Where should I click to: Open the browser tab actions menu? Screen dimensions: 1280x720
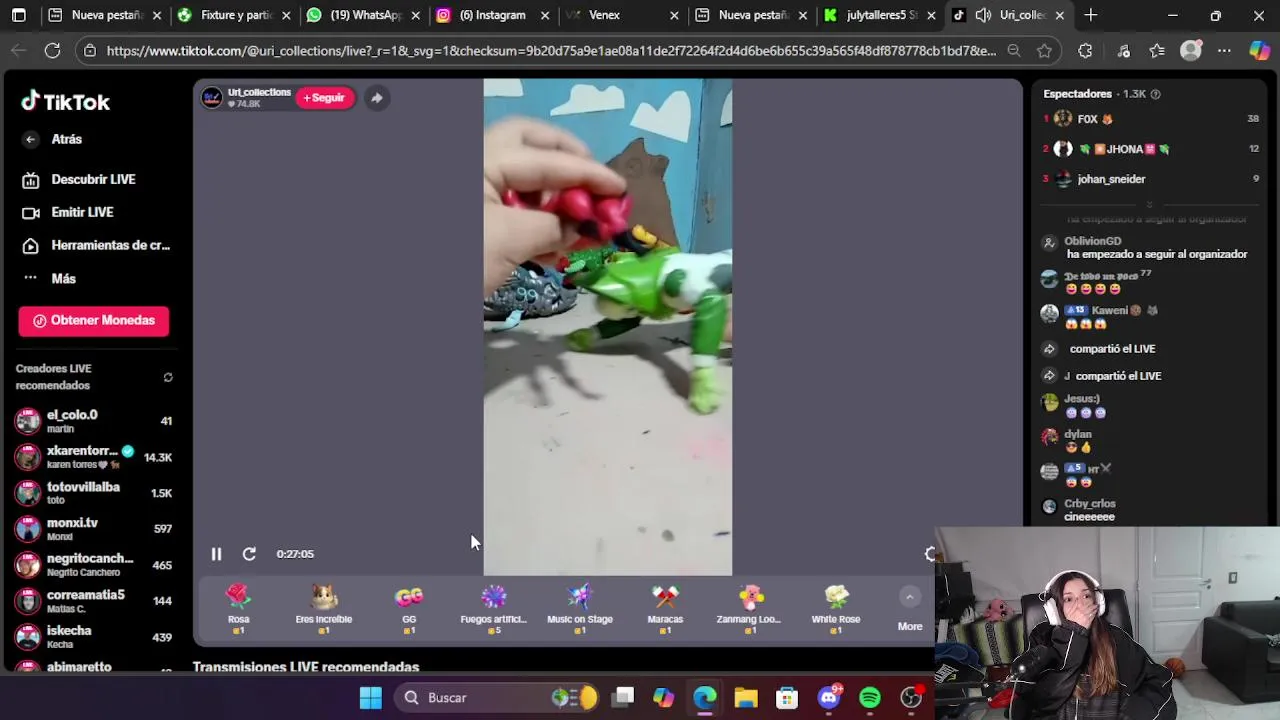pyautogui.click(x=18, y=15)
